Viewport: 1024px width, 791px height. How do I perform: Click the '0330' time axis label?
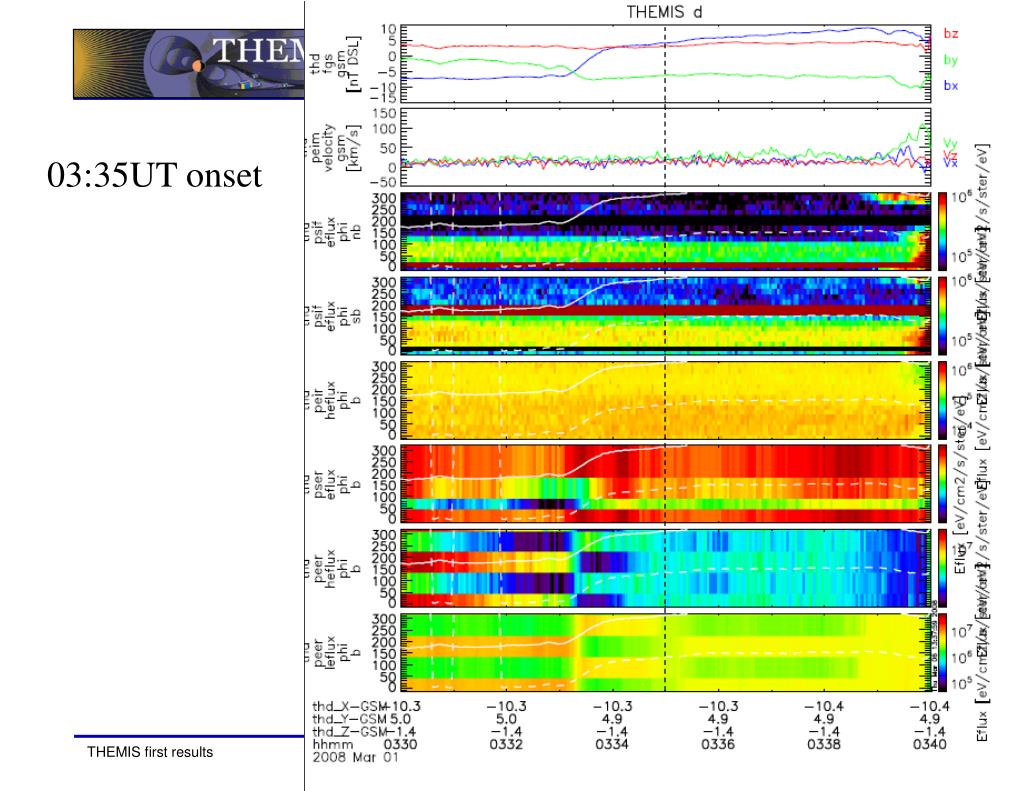click(x=400, y=744)
